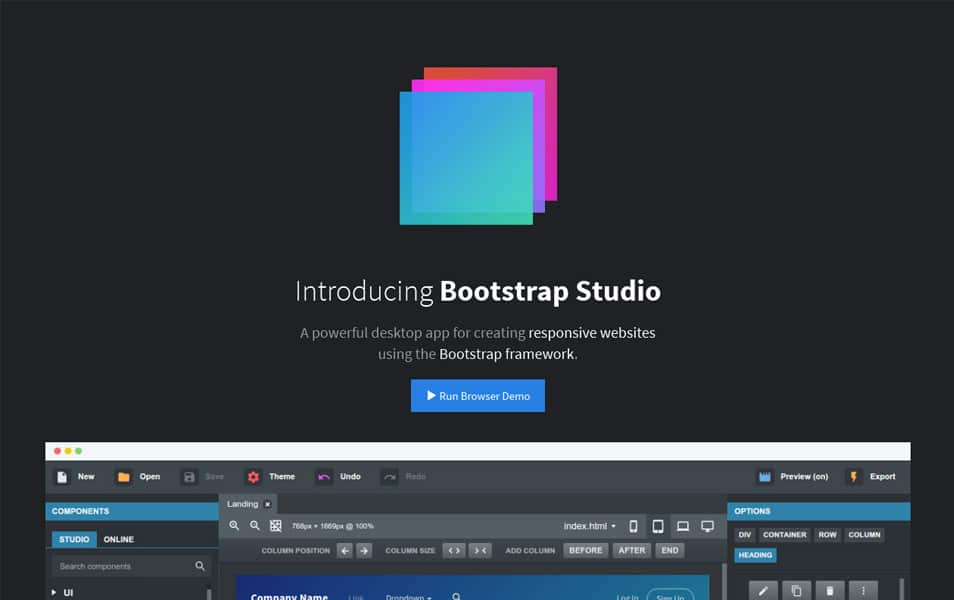Switch preview to the phone device icon

coord(632,525)
